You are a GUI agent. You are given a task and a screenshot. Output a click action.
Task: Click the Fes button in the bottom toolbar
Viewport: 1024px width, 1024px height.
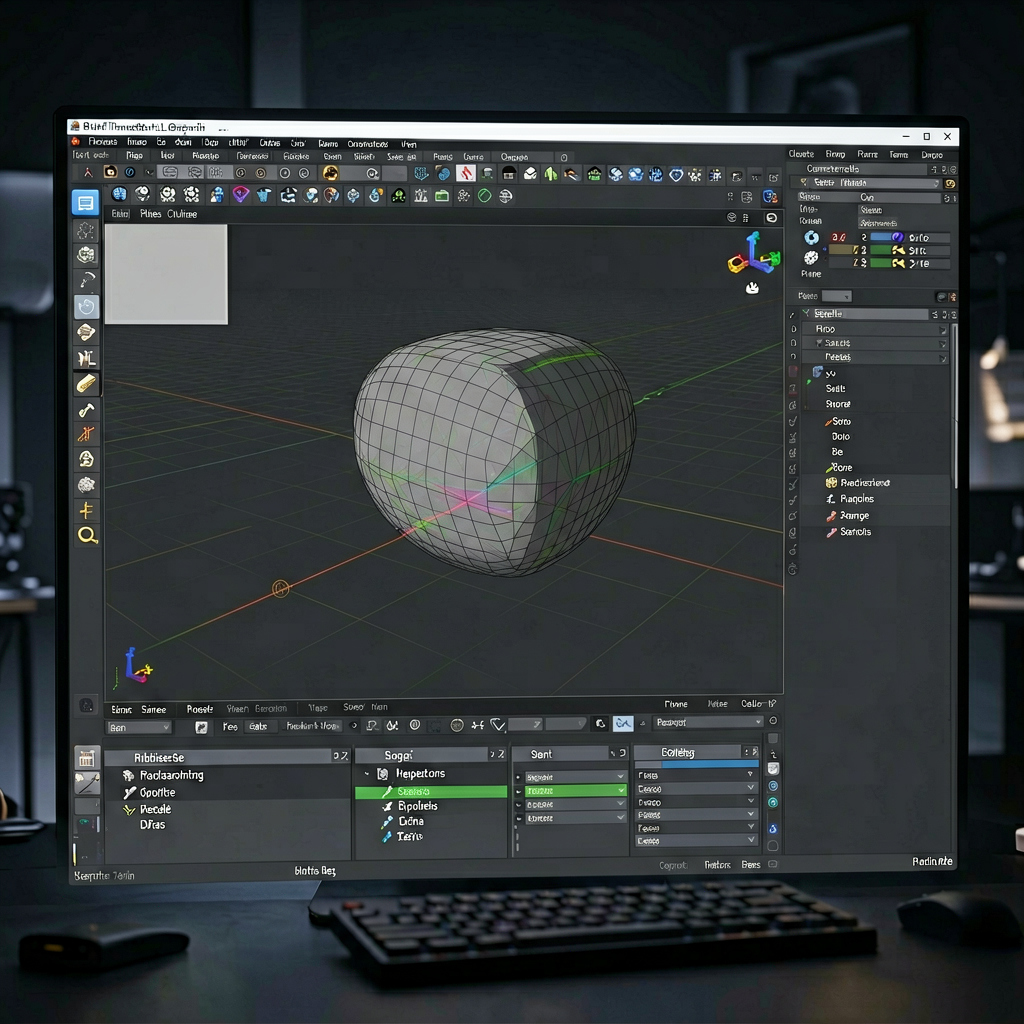(x=230, y=727)
